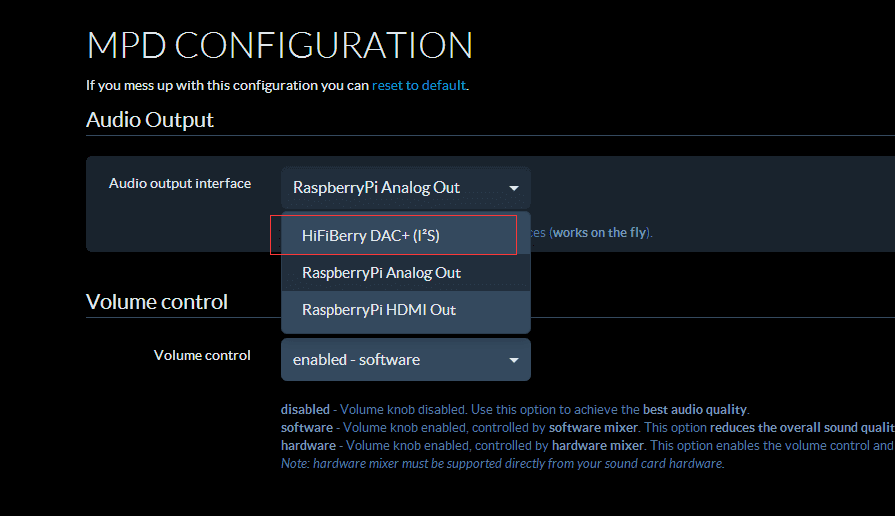Click the "works on the fly" text
The width and height of the screenshot is (895, 516).
600,233
